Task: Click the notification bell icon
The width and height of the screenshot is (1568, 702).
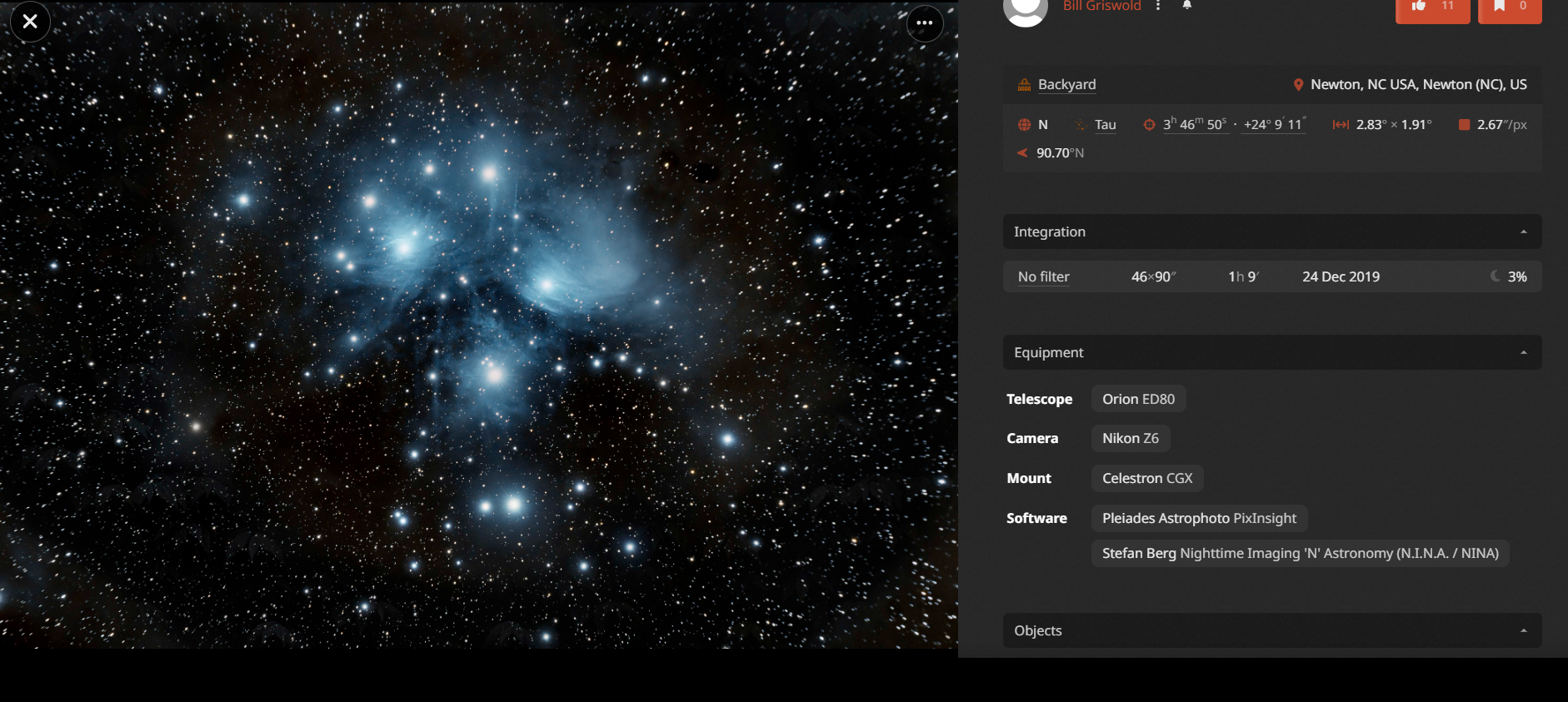Action: coord(1187,5)
